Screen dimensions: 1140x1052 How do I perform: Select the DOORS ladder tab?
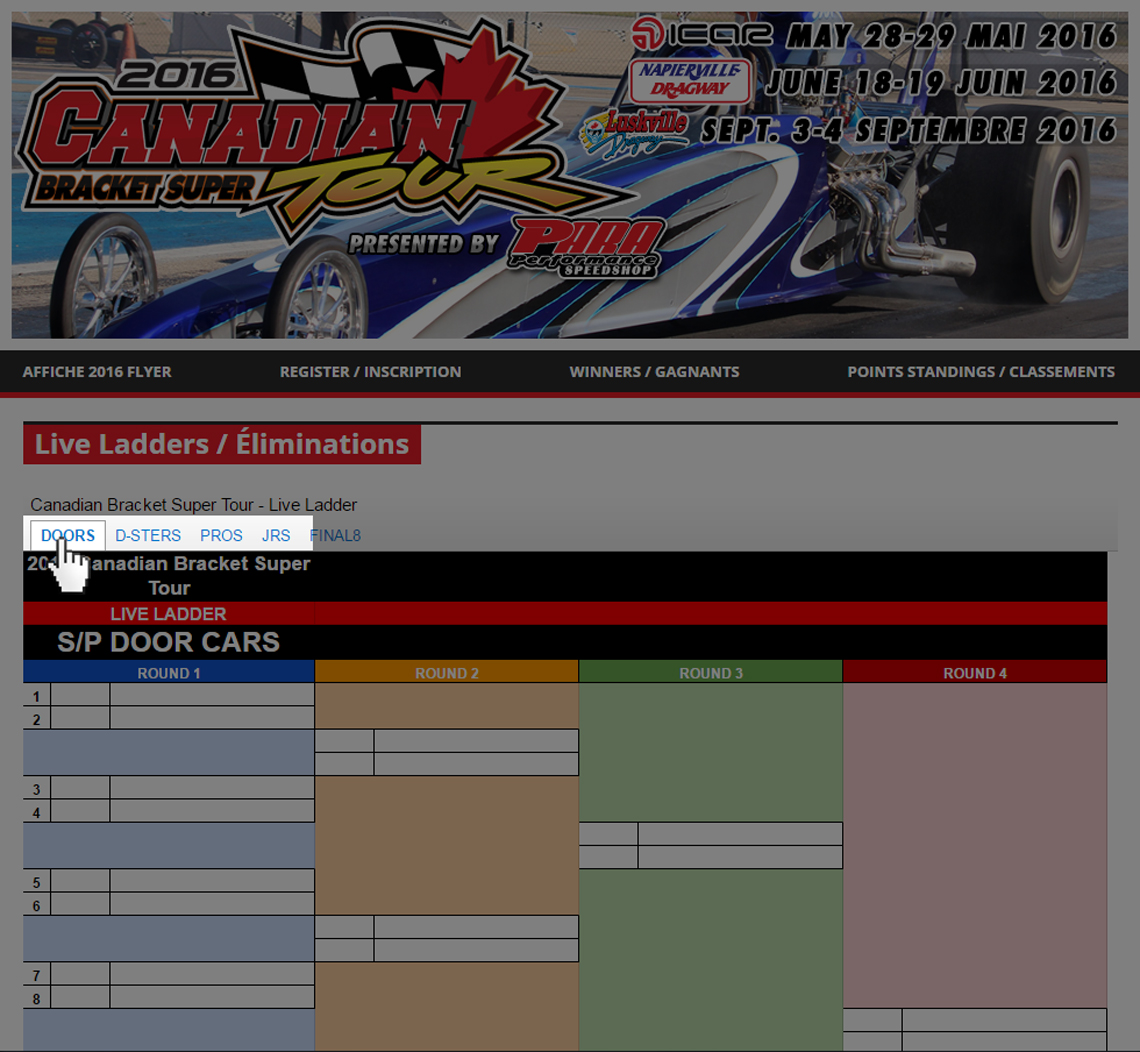[x=68, y=536]
